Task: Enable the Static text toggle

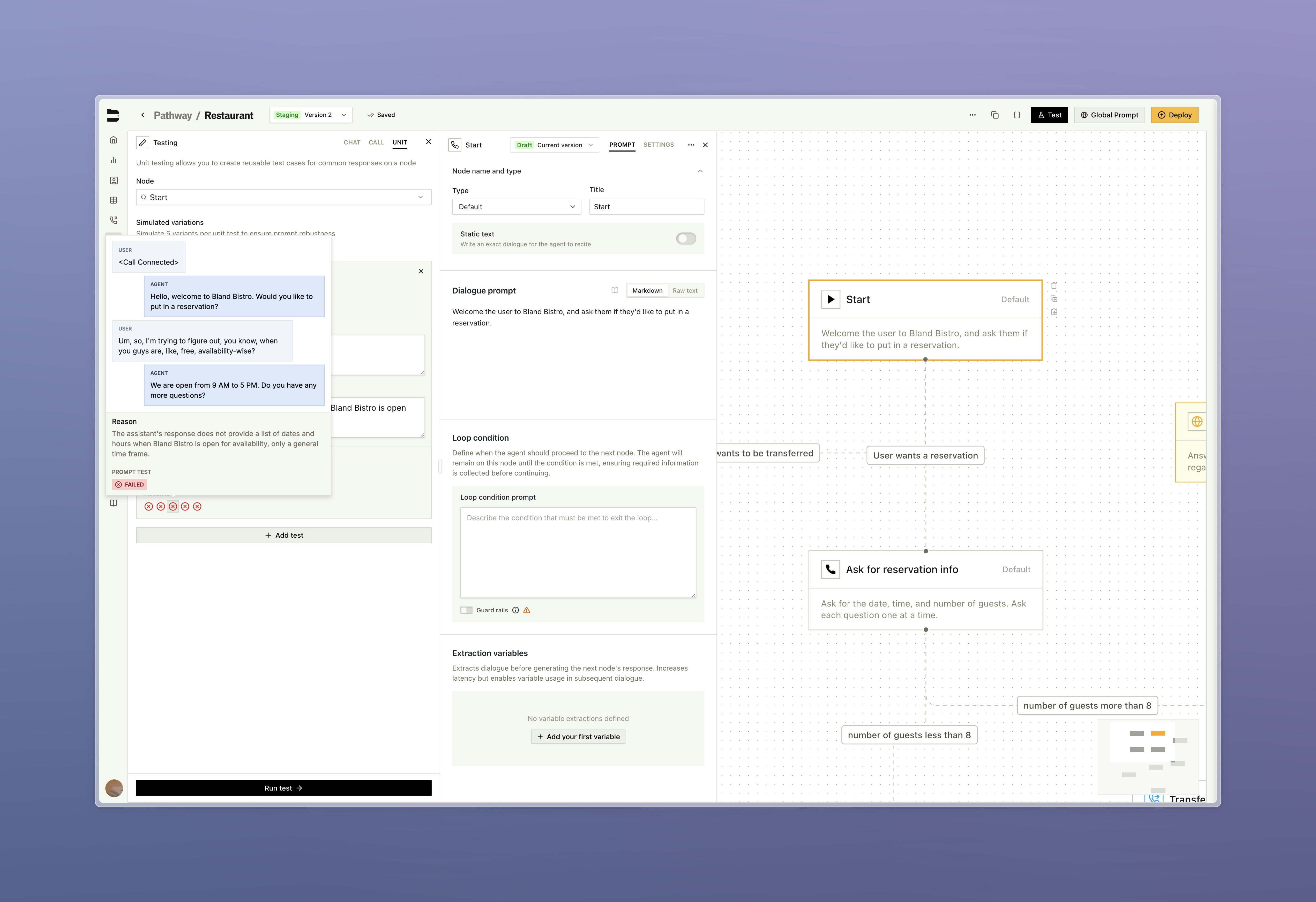Action: coord(686,238)
